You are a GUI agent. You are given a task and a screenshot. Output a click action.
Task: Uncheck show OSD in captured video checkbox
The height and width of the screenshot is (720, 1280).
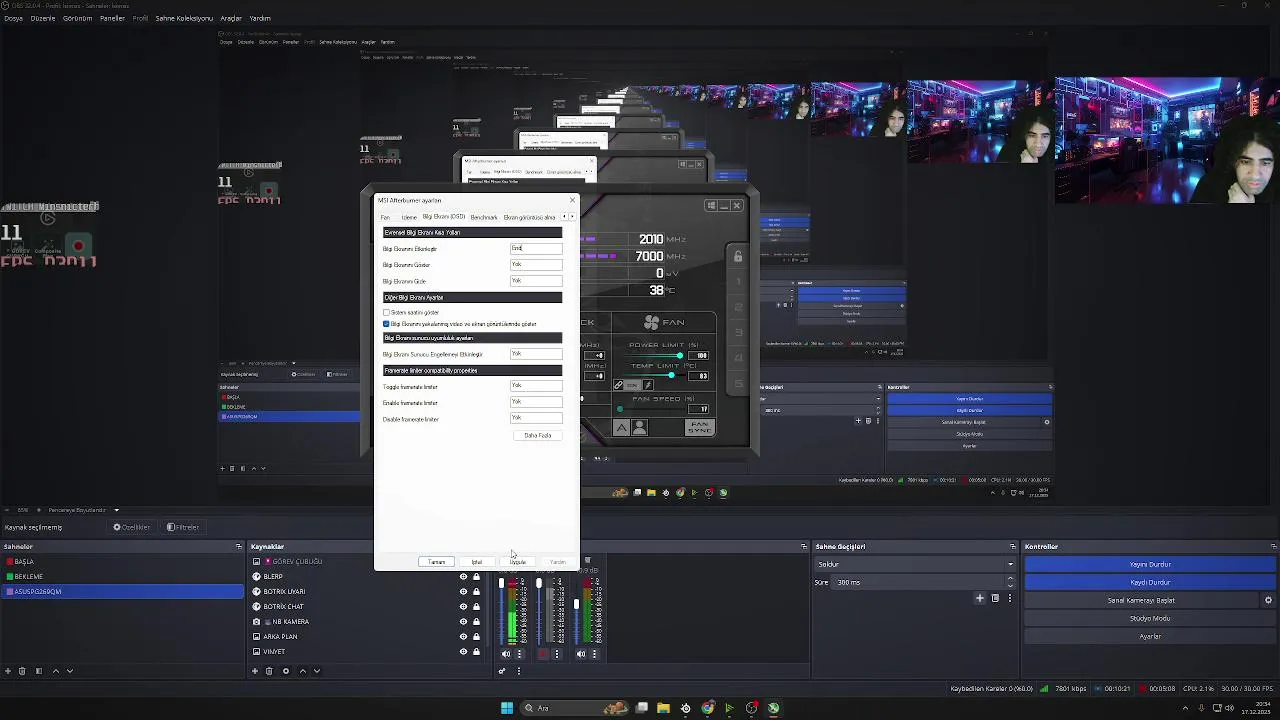[386, 324]
